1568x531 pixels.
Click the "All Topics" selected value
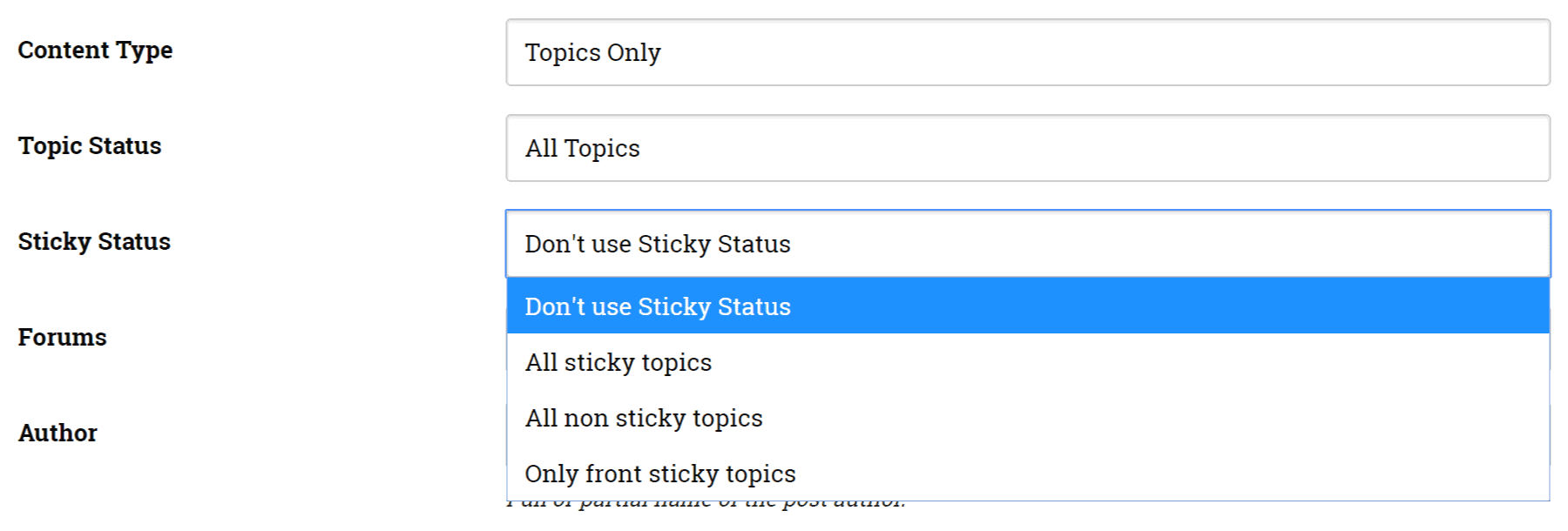[583, 148]
